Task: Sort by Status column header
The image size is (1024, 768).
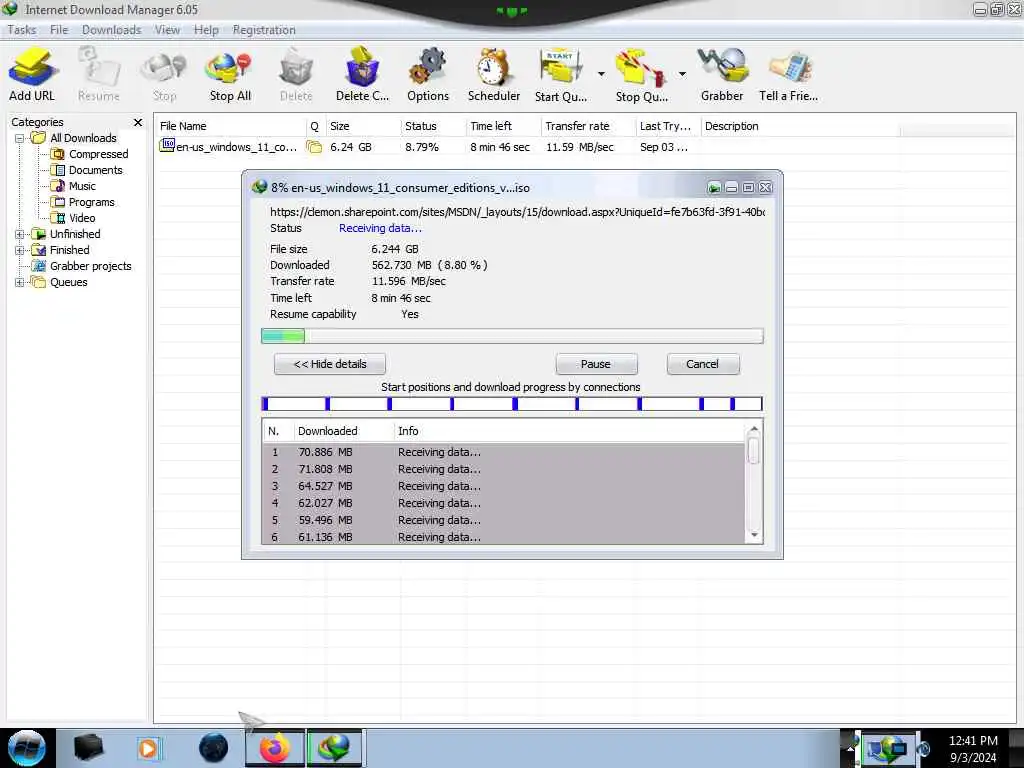Action: click(x=433, y=126)
